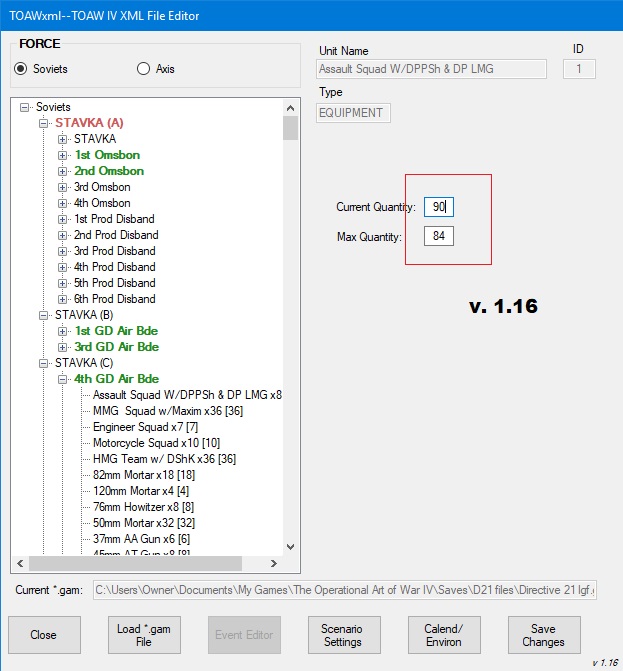This screenshot has height=671, width=623.
Task: Collapse the Soviets root node
Action: point(24,107)
